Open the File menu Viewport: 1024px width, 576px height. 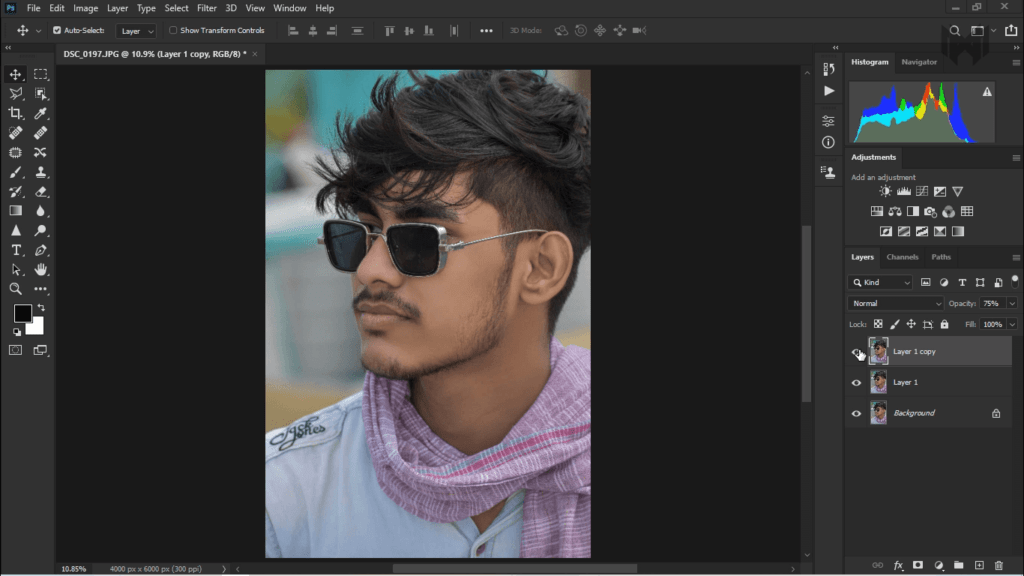point(33,8)
